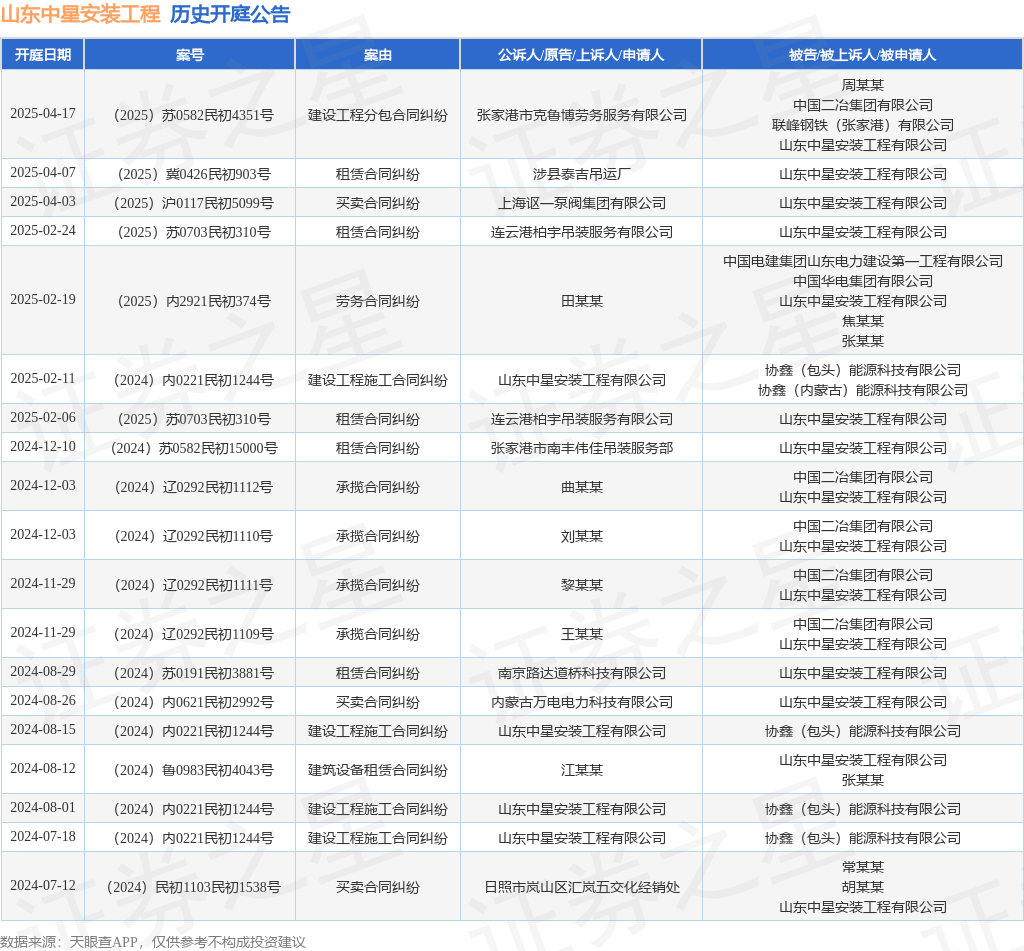Screen dimensions: 1024x951
Task: Click the date cell 2025-02-19
Action: pyautogui.click(x=43, y=300)
